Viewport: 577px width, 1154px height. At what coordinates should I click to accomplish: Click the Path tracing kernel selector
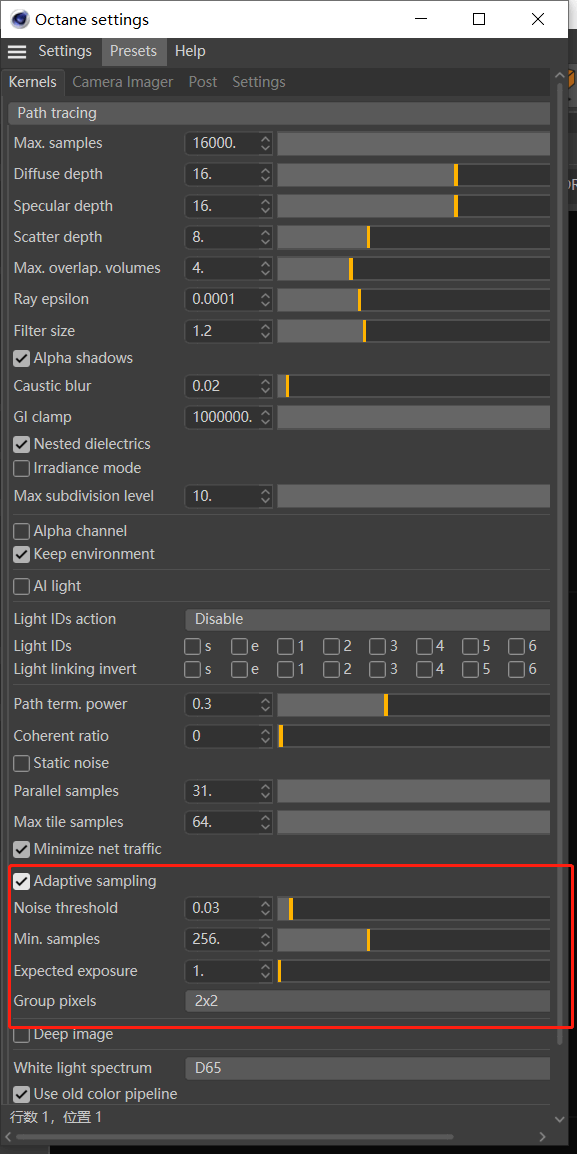coord(279,113)
